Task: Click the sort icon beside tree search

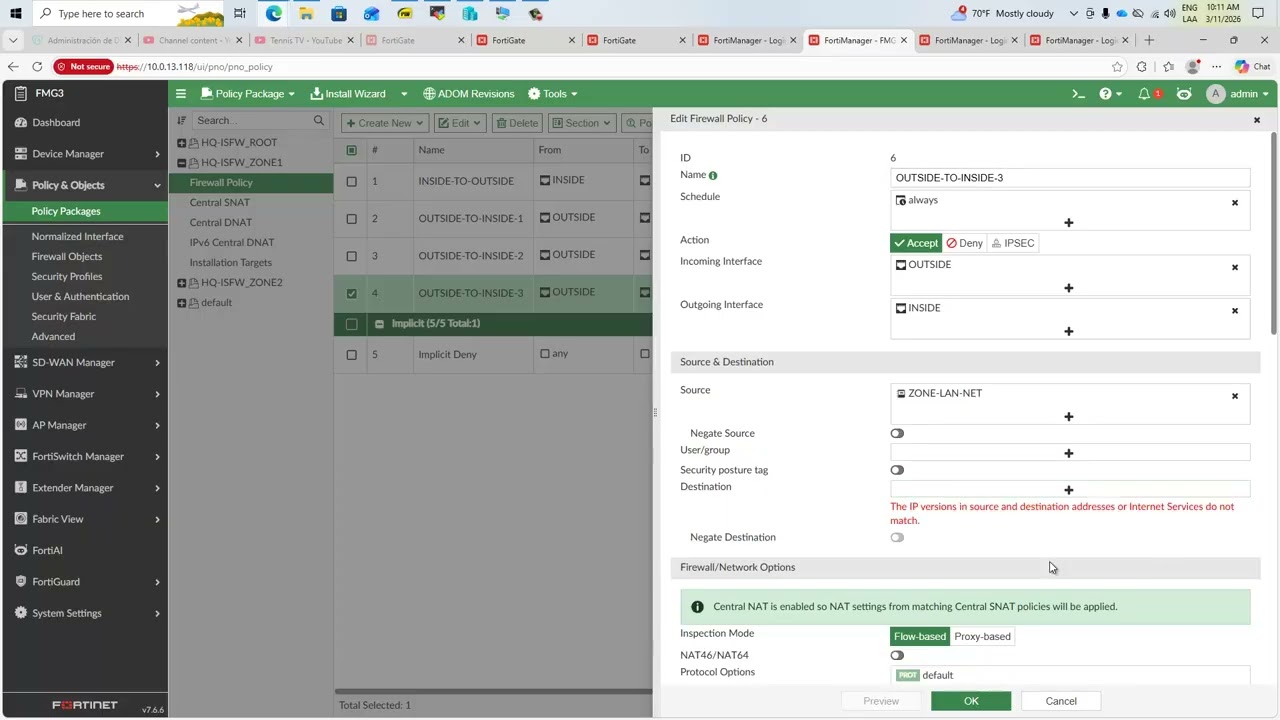Action: click(182, 121)
